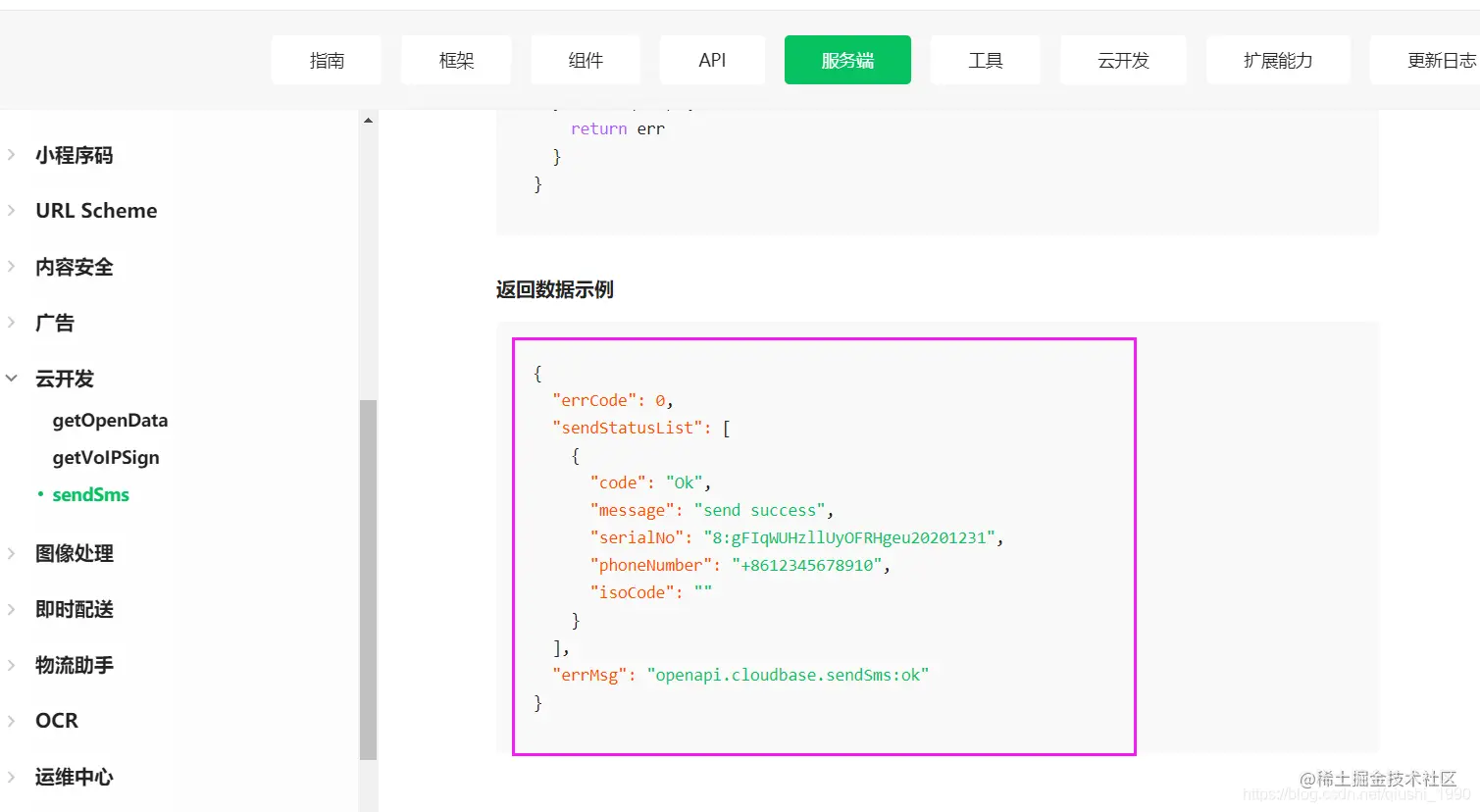The height and width of the screenshot is (812, 1480).
Task: Expand the 运维中心 chevron
Action: click(12, 777)
